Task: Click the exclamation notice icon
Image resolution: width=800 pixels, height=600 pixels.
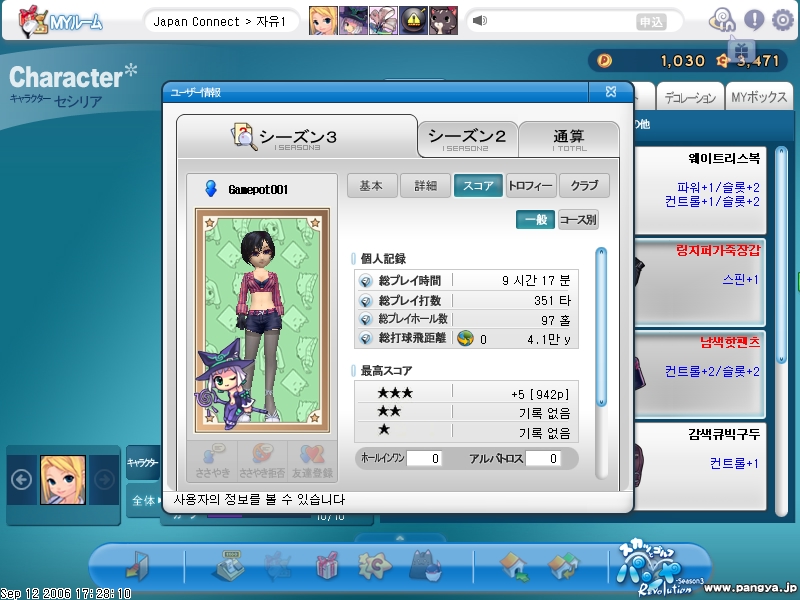Action: click(x=753, y=20)
